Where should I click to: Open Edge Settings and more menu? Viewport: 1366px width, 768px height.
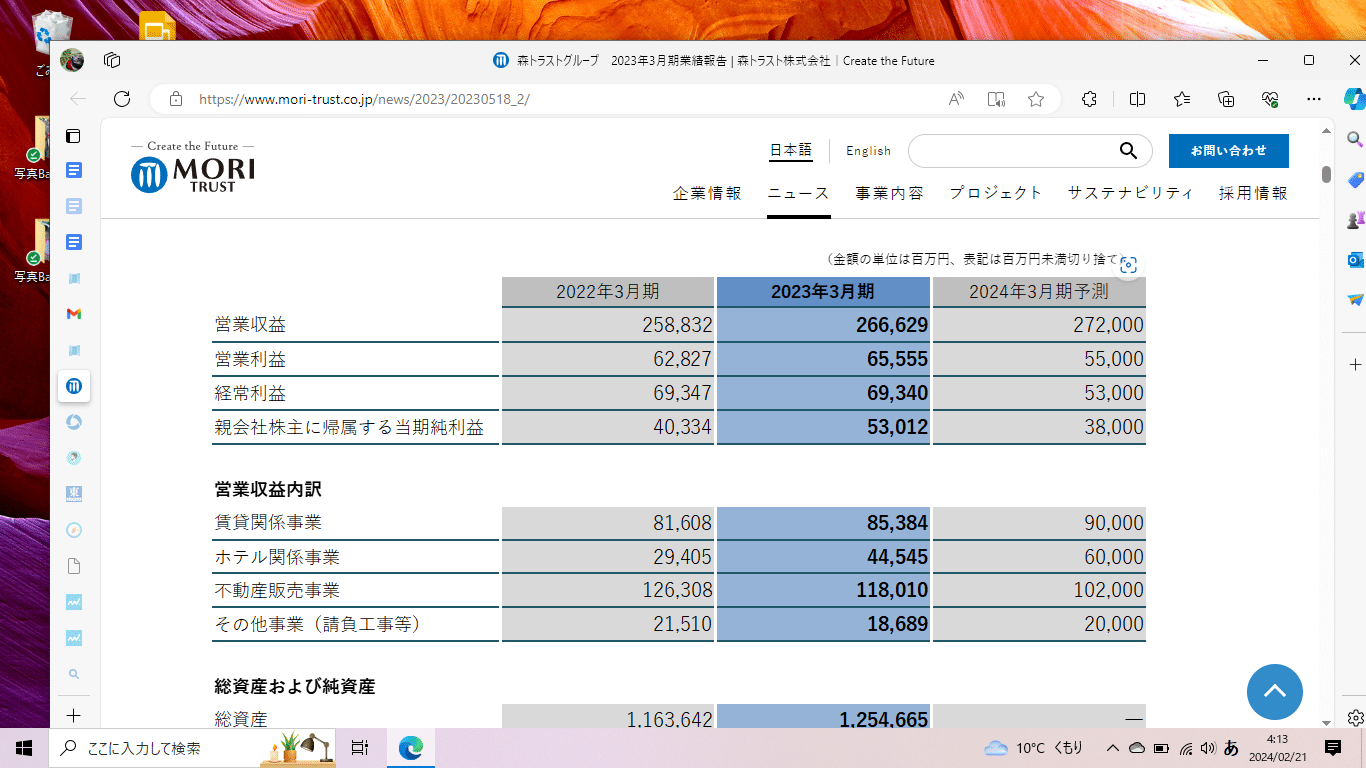pos(1314,99)
